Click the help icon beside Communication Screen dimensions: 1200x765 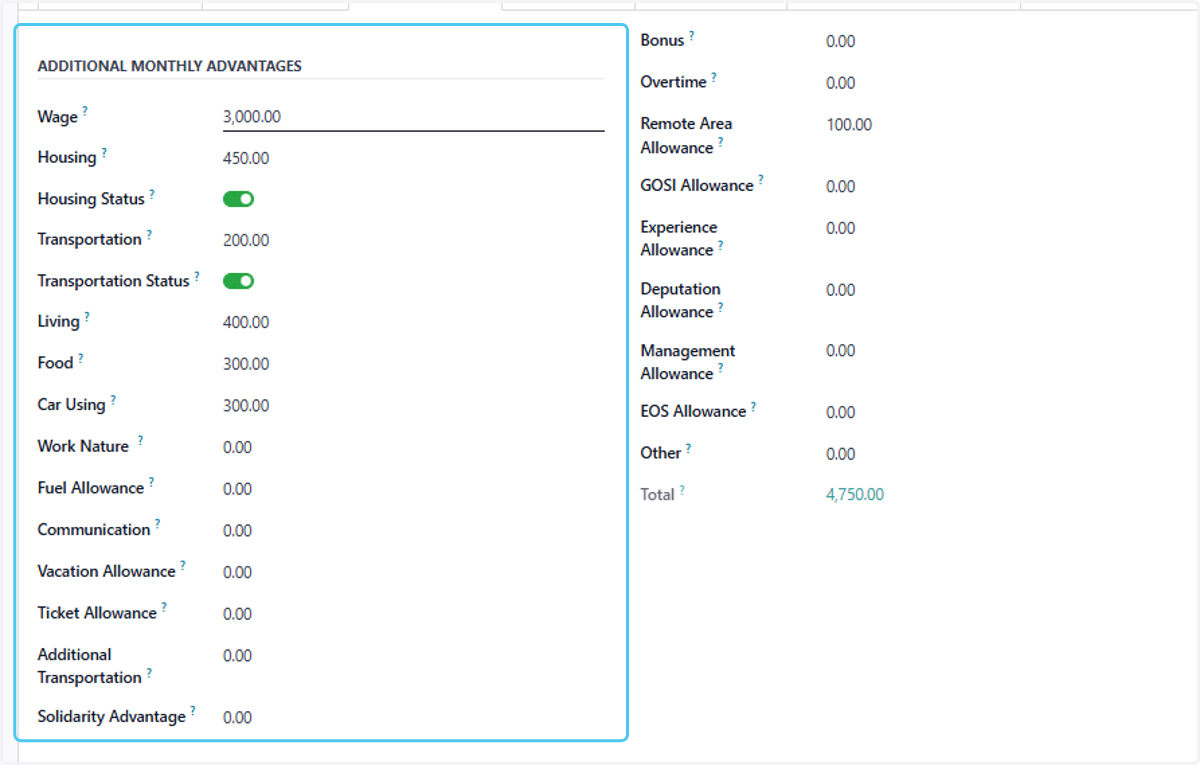158,524
